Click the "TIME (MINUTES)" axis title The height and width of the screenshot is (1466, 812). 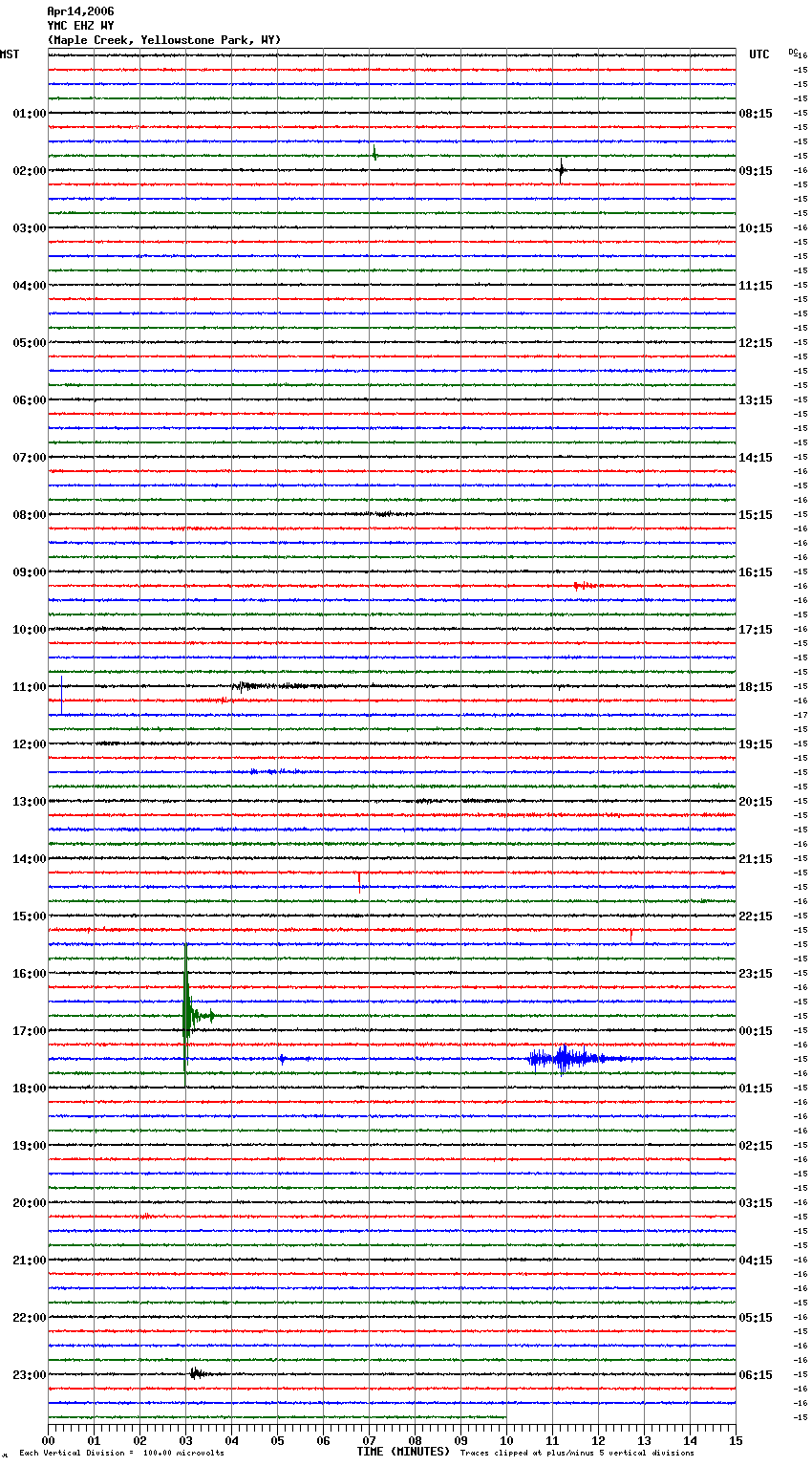coord(403,1452)
